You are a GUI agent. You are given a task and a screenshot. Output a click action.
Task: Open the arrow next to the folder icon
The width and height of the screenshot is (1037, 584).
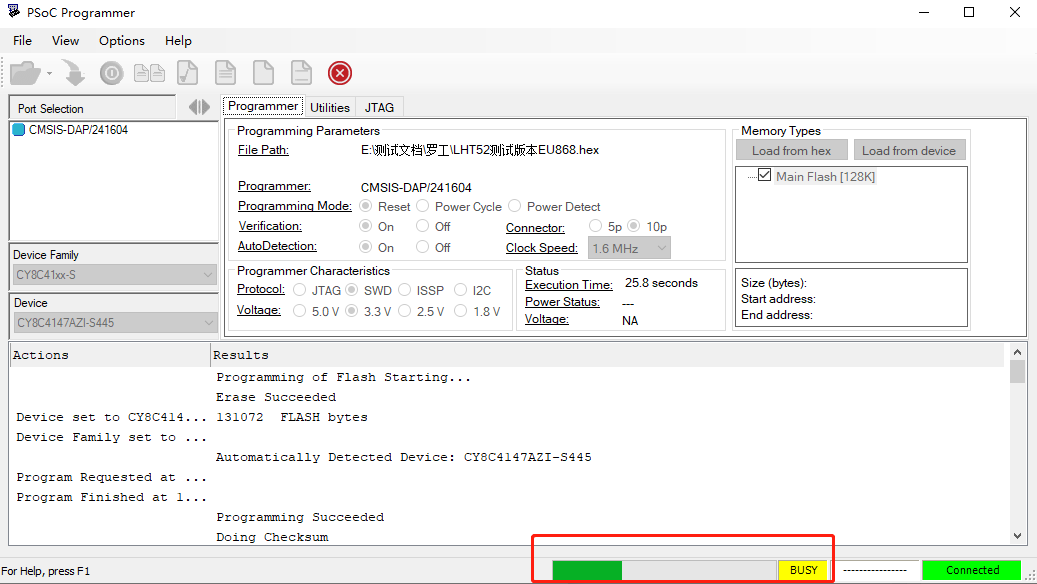click(x=49, y=73)
